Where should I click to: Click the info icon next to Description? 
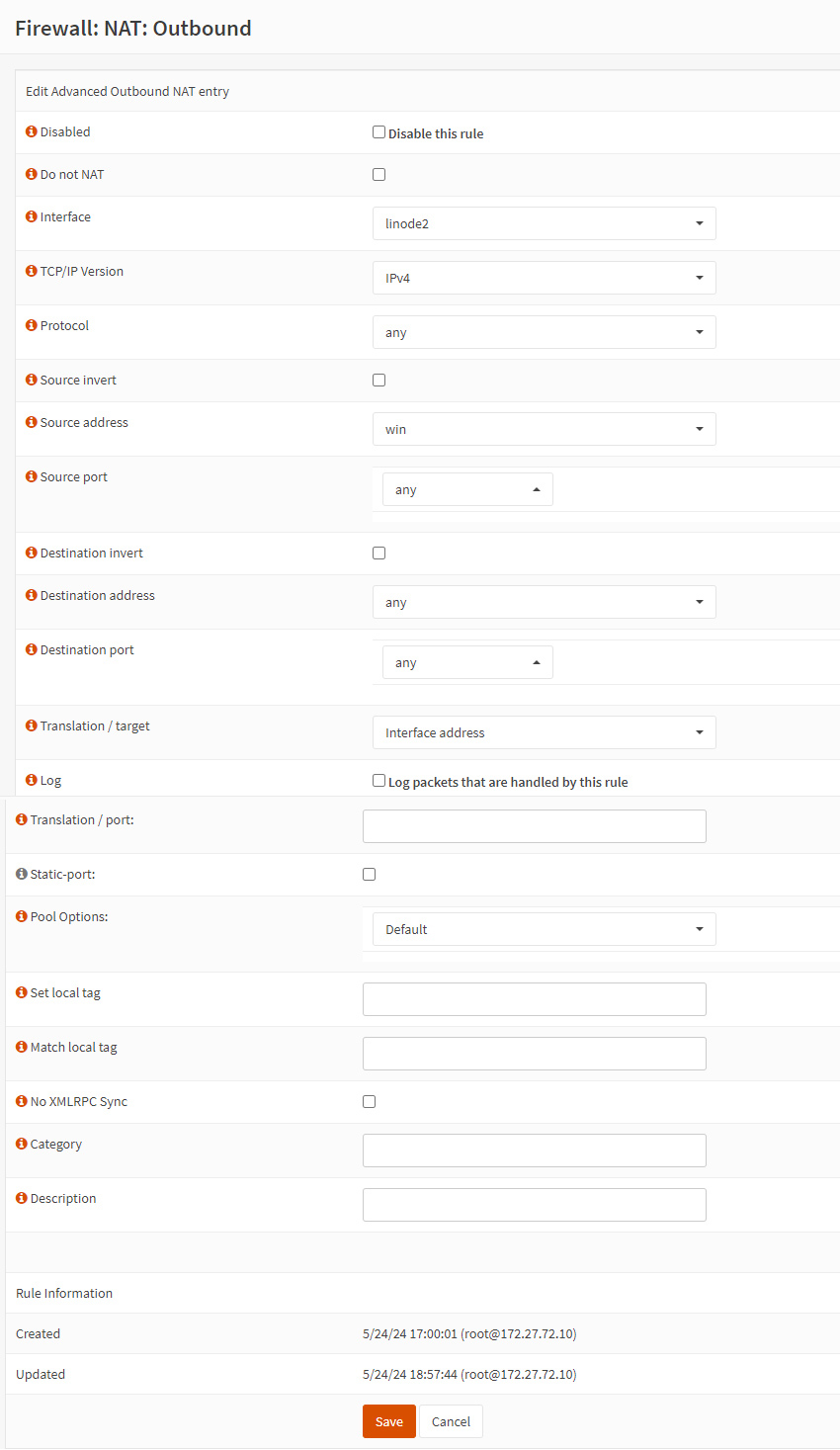tap(22, 1198)
